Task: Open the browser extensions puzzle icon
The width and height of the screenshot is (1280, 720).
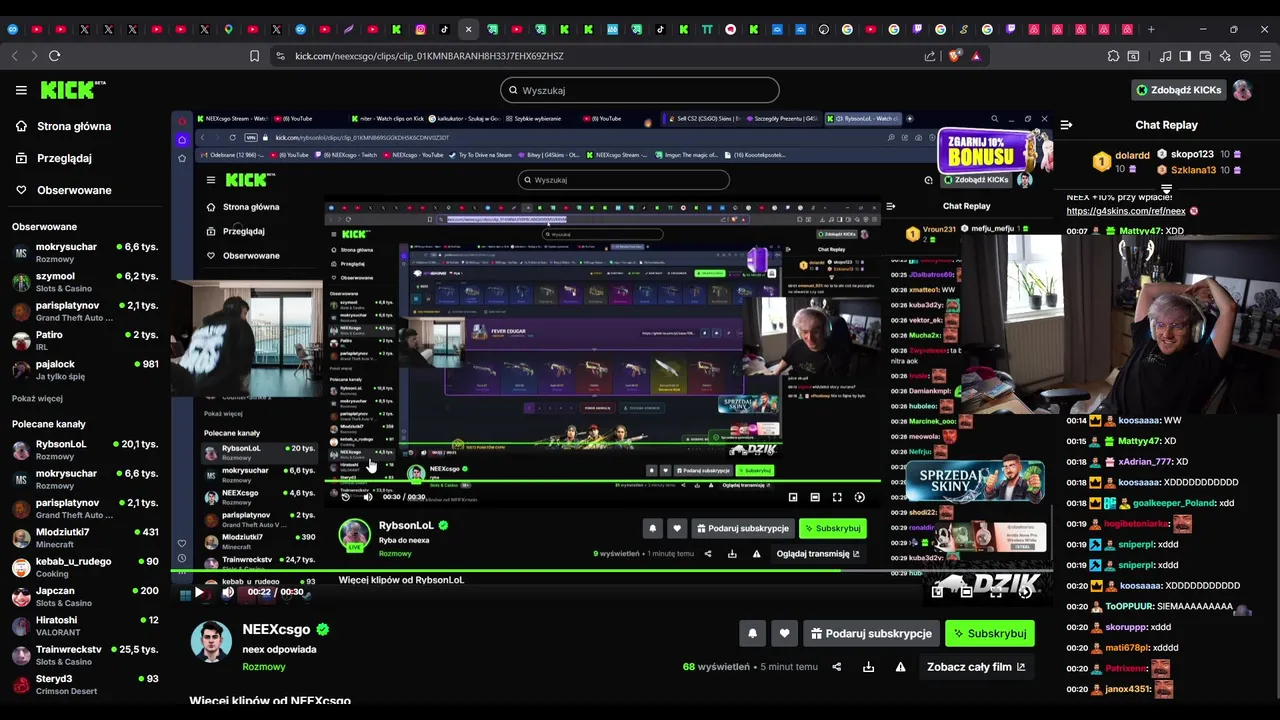Action: [x=1114, y=56]
